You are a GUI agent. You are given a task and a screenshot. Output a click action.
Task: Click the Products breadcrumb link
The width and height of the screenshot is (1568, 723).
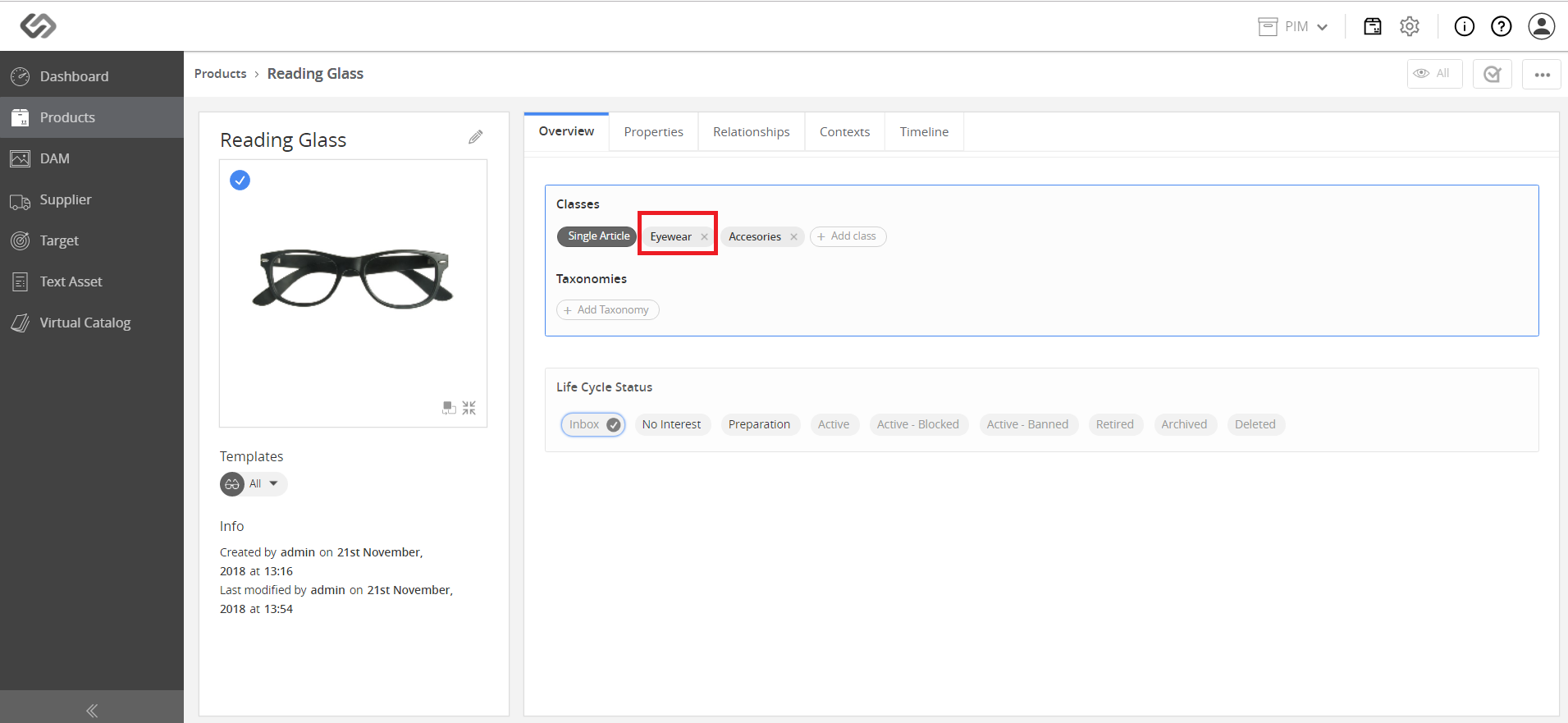[x=220, y=74]
